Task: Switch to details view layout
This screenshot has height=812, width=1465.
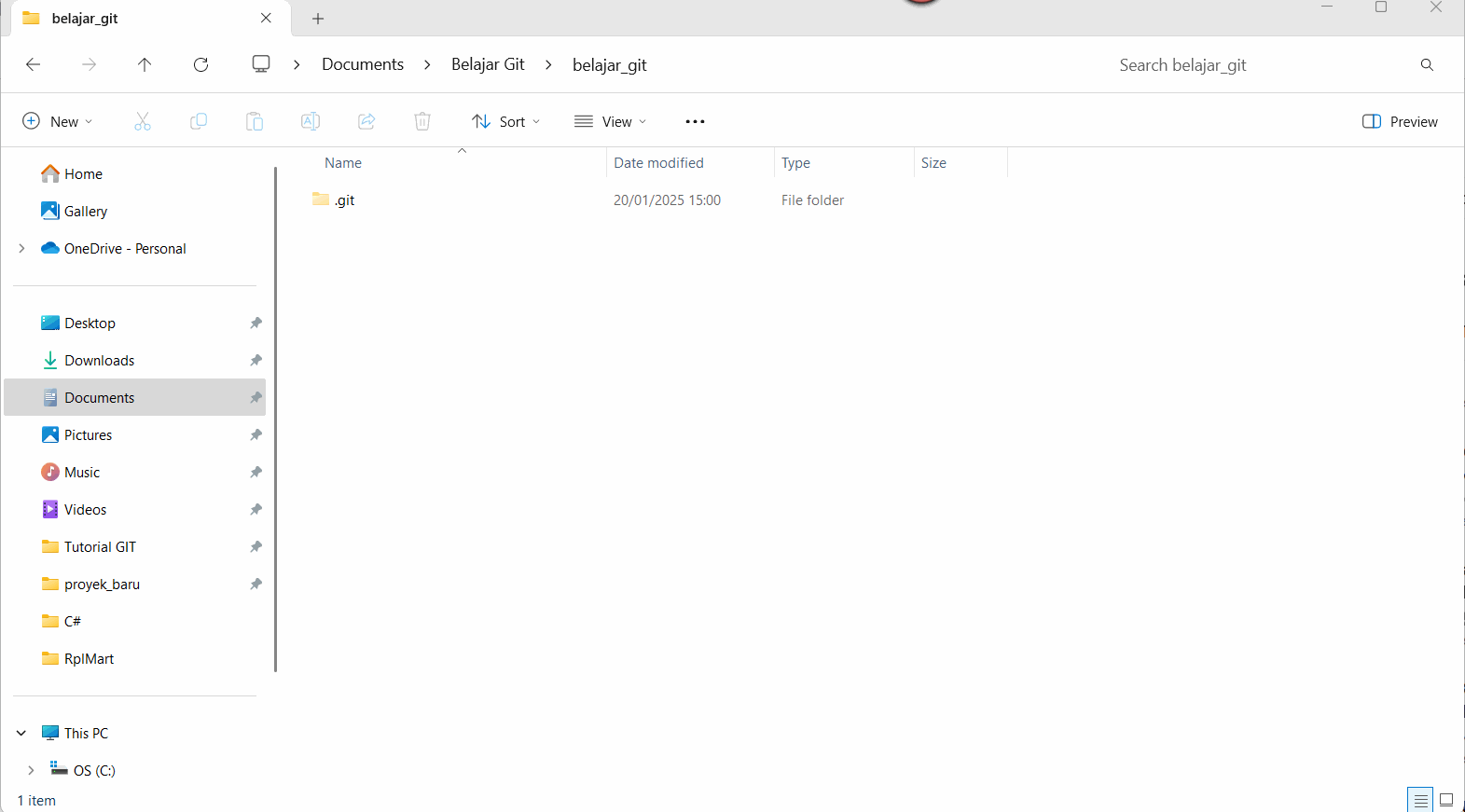Action: [1420, 800]
